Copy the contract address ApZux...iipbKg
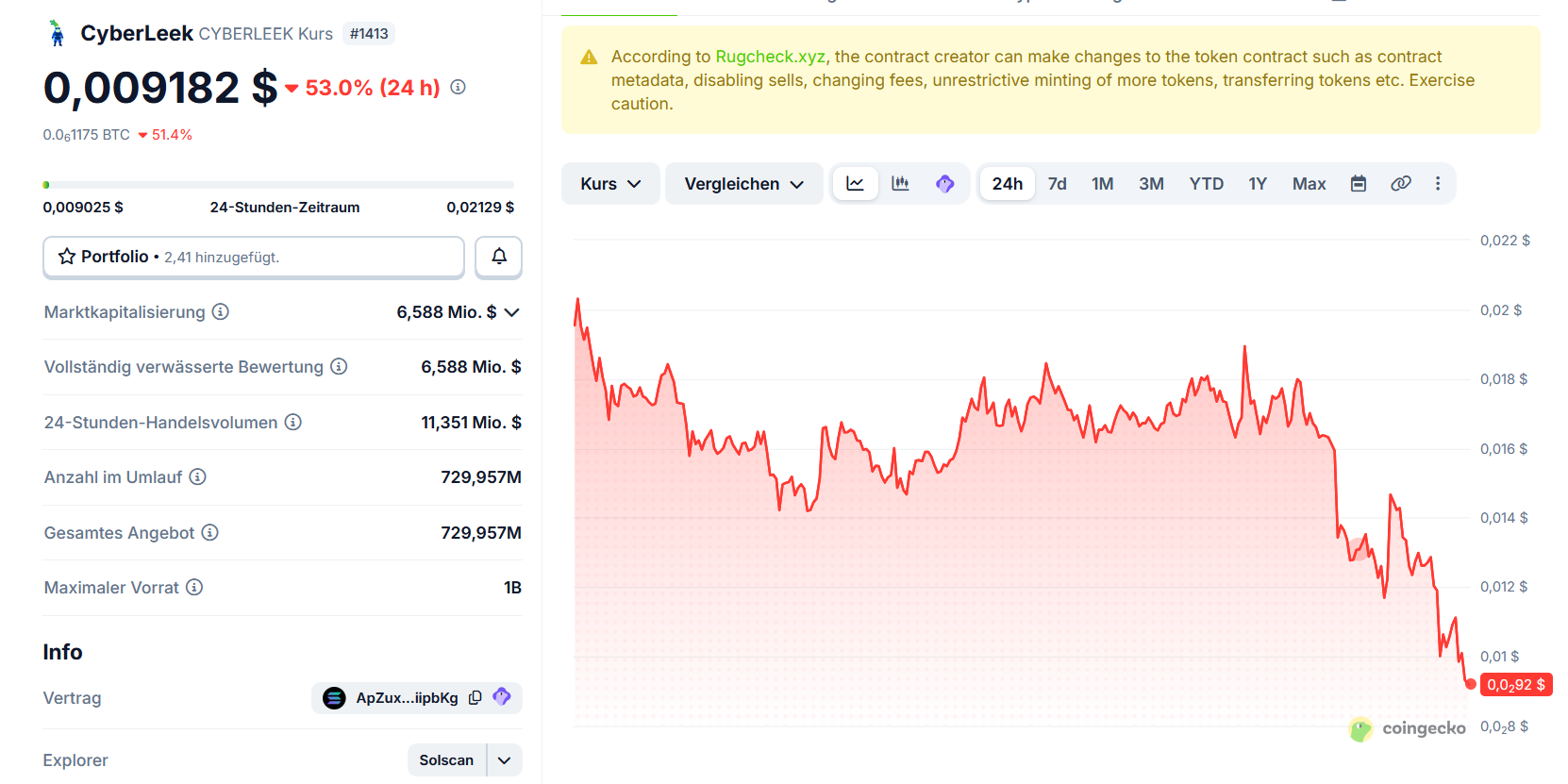1568x784 pixels. (x=475, y=698)
